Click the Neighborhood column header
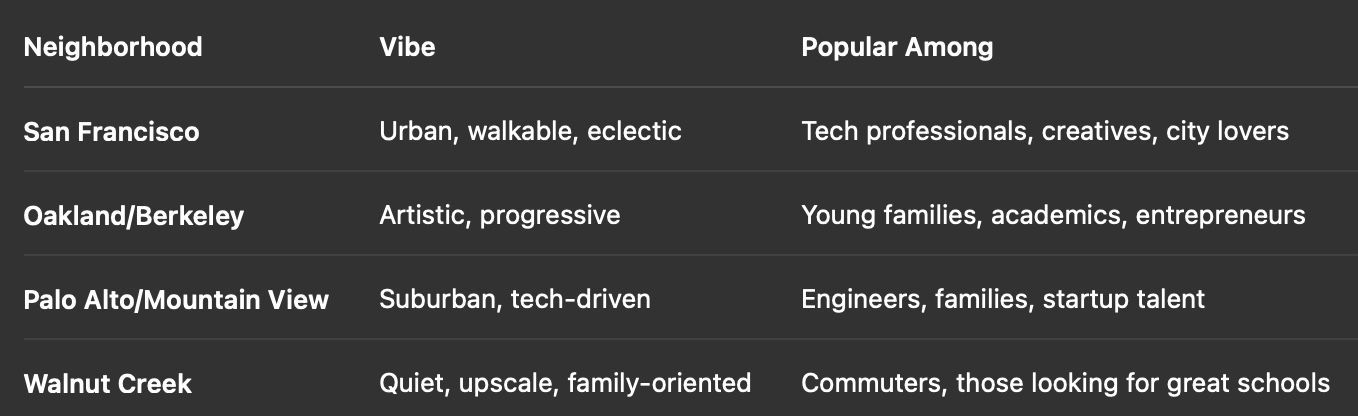 point(113,47)
